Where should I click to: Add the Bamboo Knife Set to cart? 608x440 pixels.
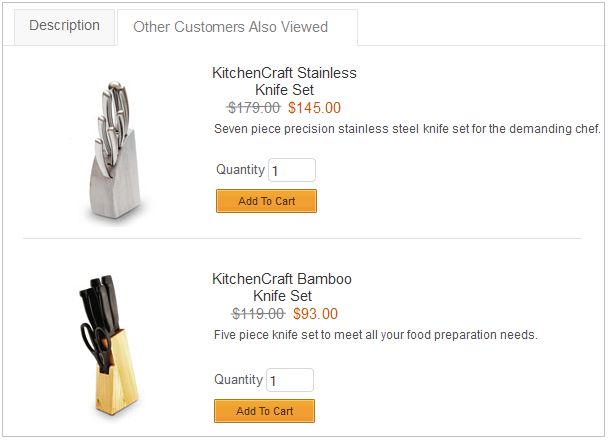click(x=264, y=411)
